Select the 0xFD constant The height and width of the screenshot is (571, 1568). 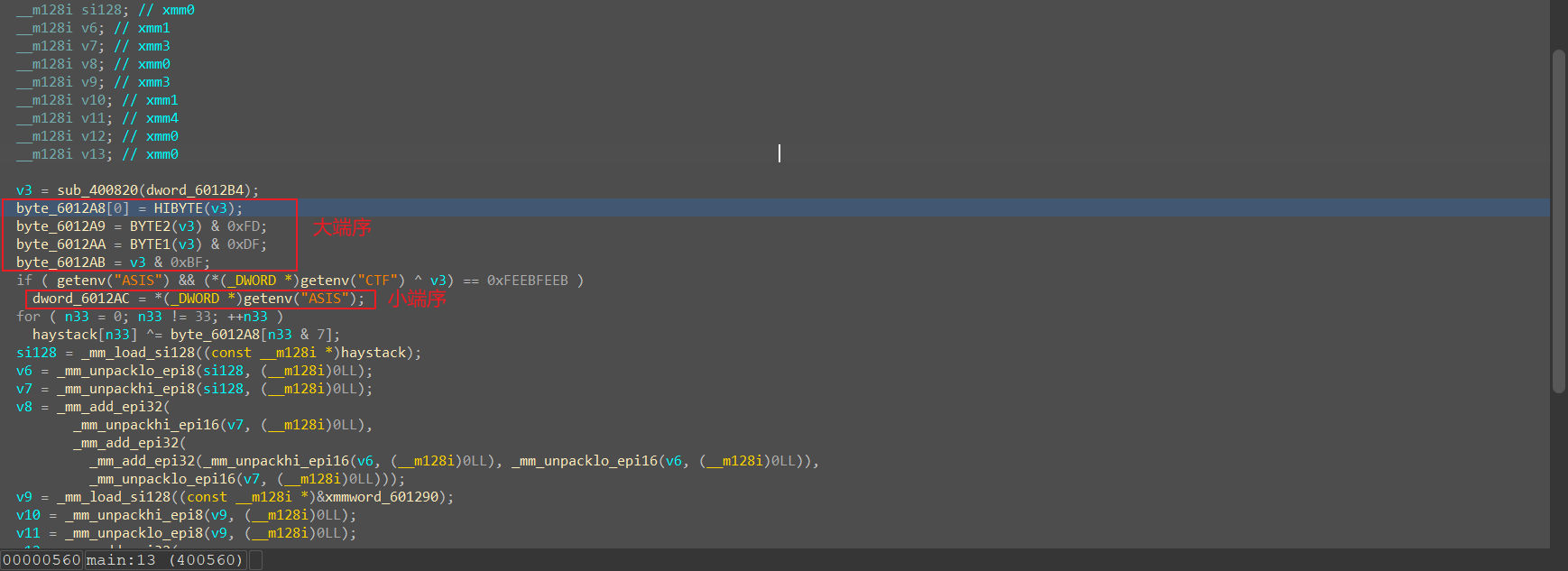pyautogui.click(x=244, y=226)
